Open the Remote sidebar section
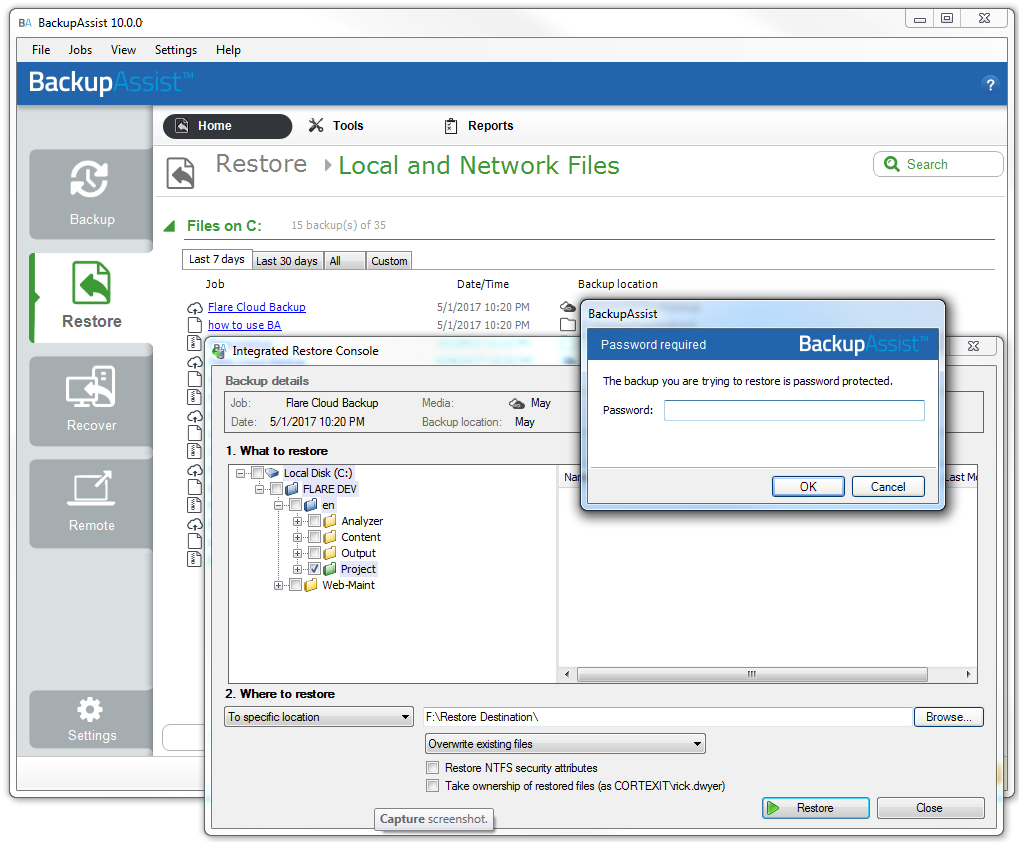Image resolution: width=1019 pixels, height=842 pixels. click(91, 503)
